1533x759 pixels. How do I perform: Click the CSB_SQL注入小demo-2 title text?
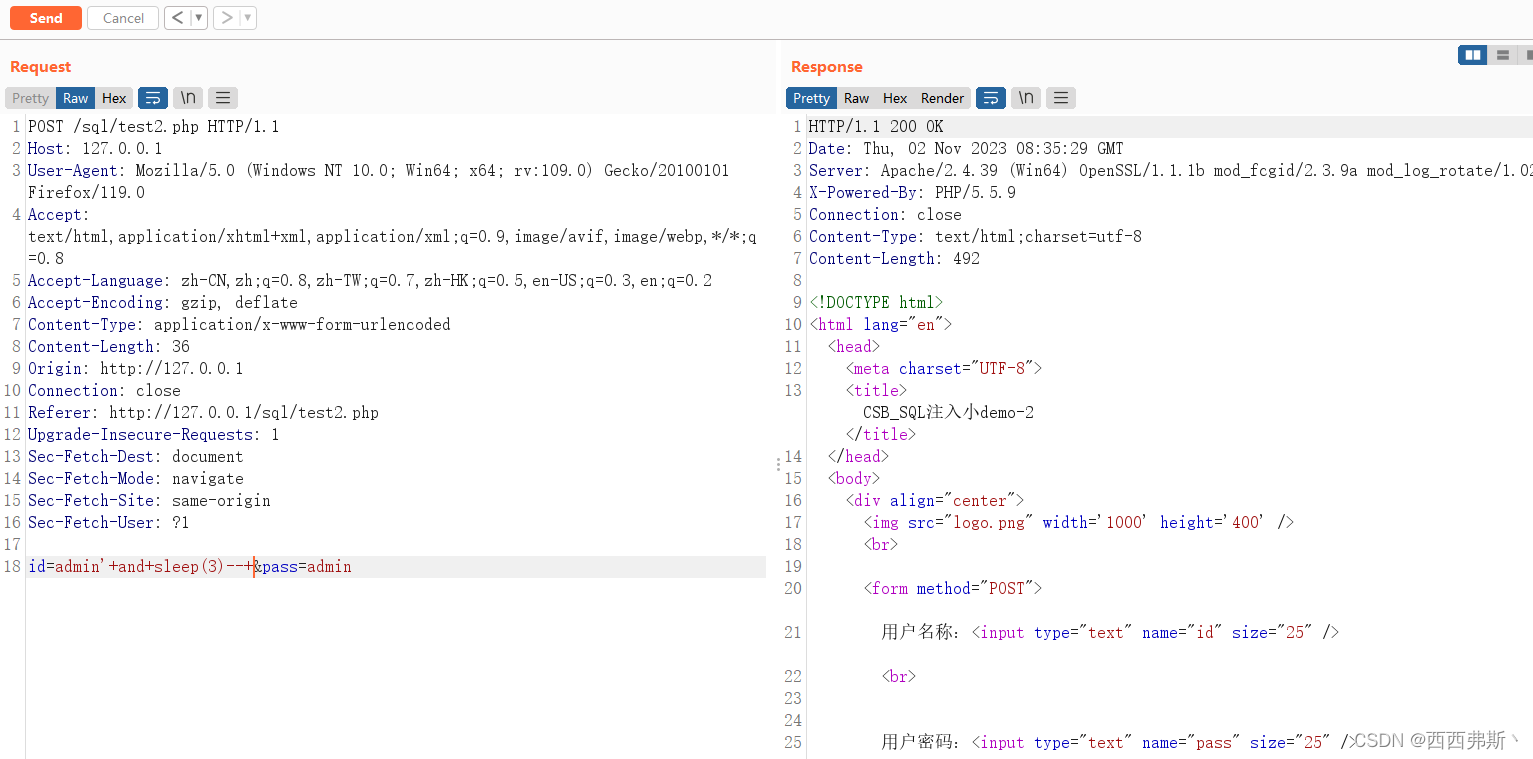click(x=948, y=413)
